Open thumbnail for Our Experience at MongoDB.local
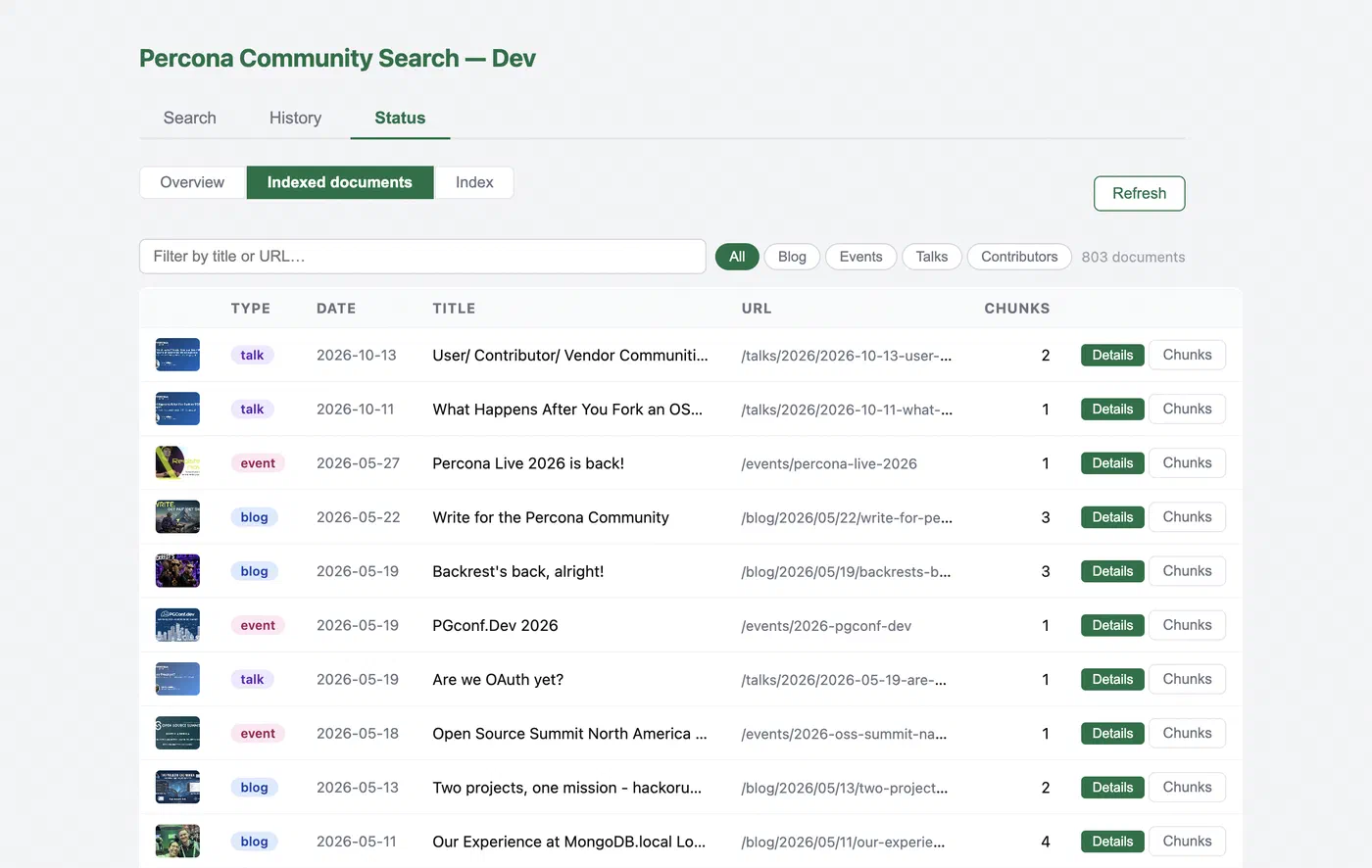 point(177,841)
